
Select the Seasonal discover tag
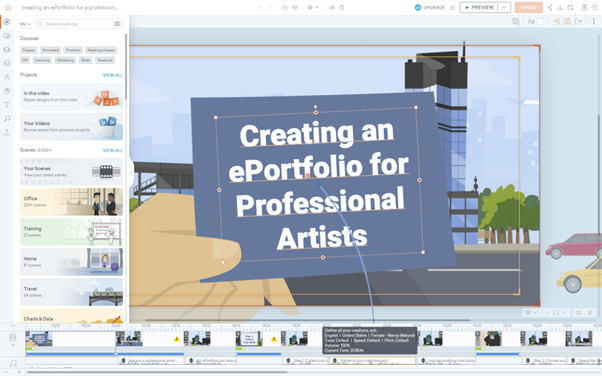point(105,60)
